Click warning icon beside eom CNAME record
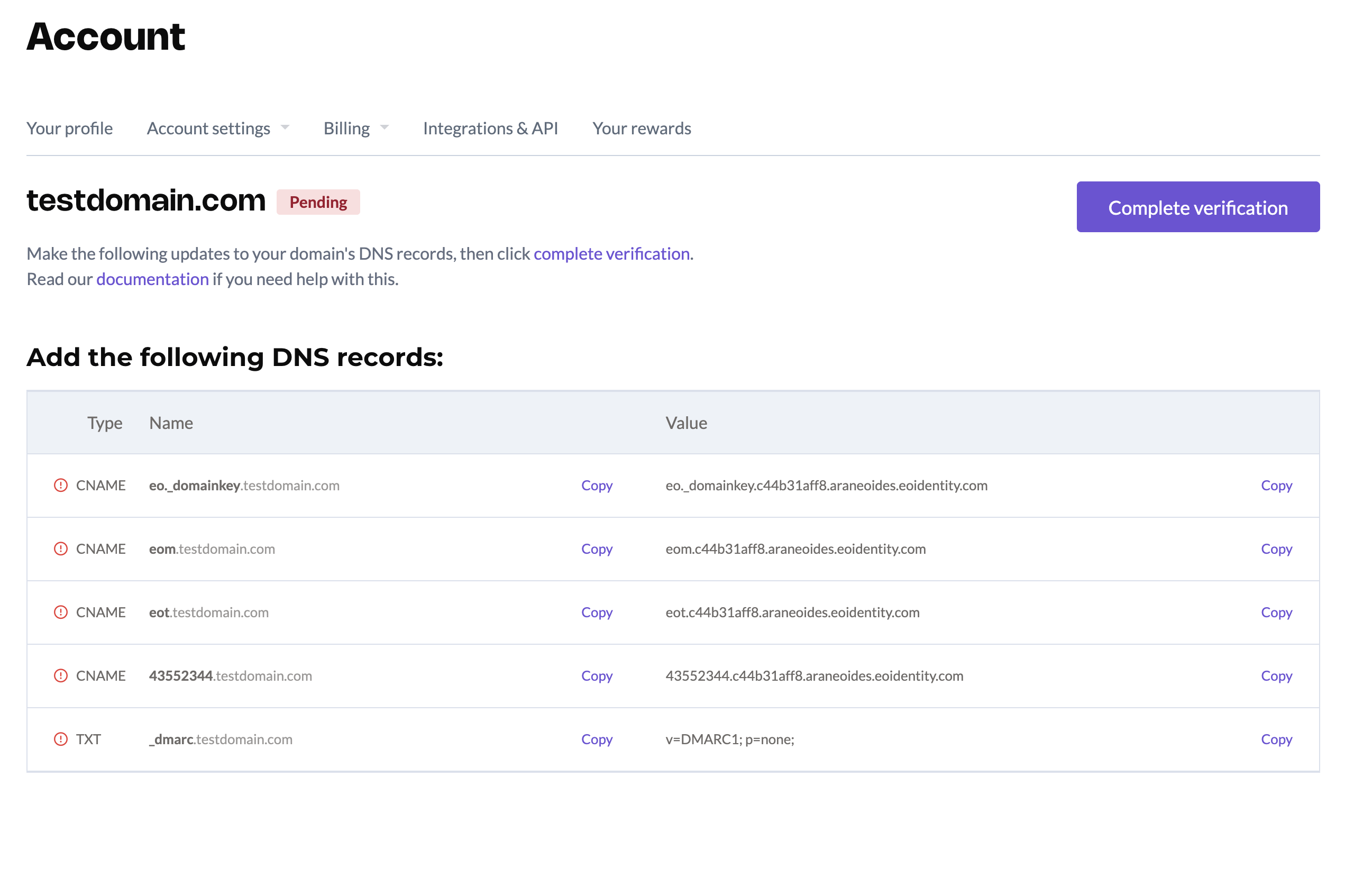Screen dimensions: 1354x896 (x=60, y=548)
